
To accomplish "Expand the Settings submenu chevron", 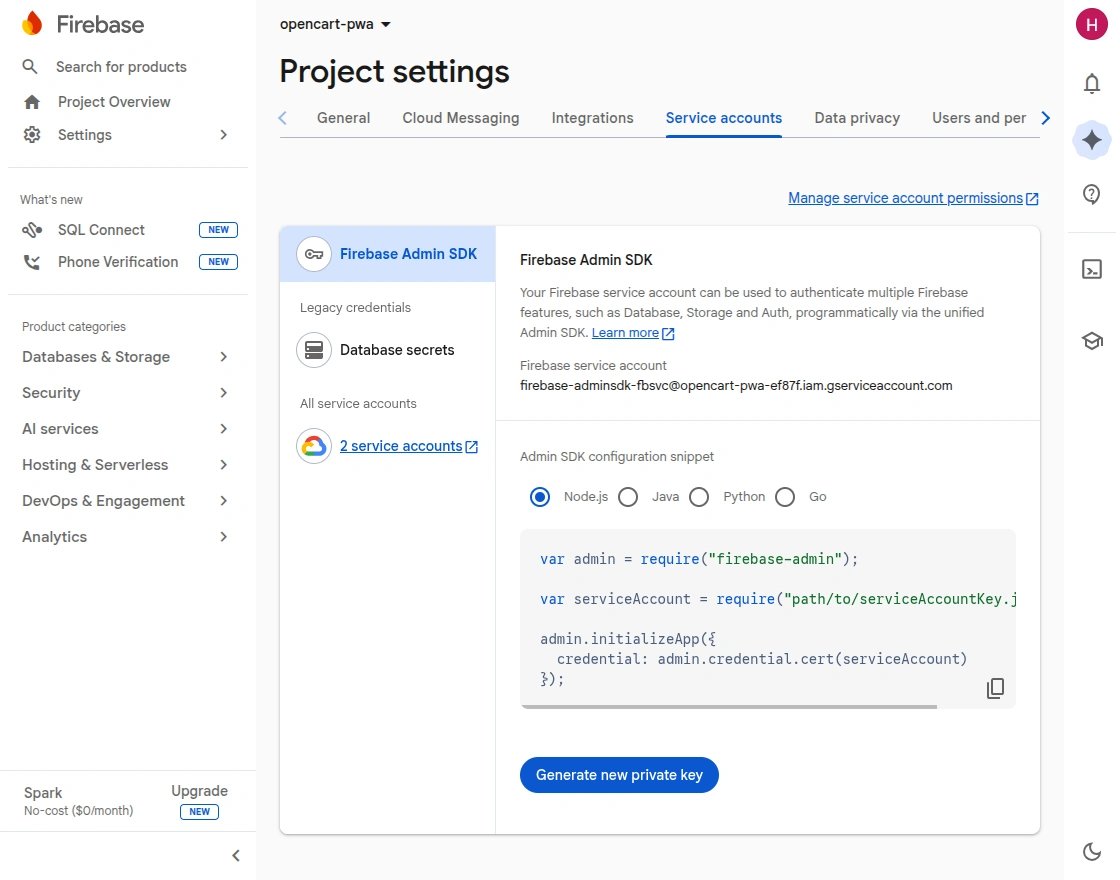I will 224,134.
